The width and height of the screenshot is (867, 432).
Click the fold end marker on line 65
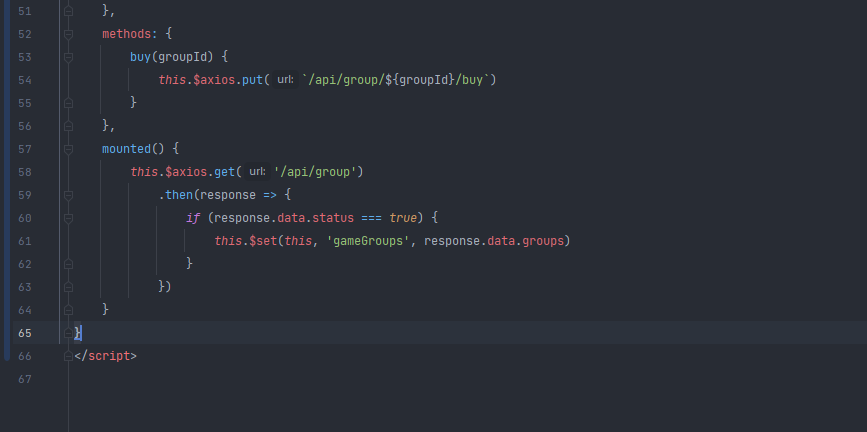tap(69, 334)
